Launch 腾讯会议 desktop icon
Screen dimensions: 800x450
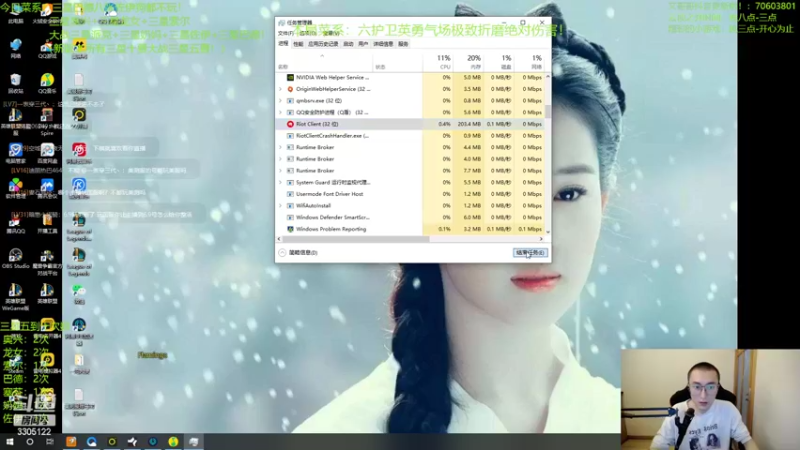click(x=47, y=188)
